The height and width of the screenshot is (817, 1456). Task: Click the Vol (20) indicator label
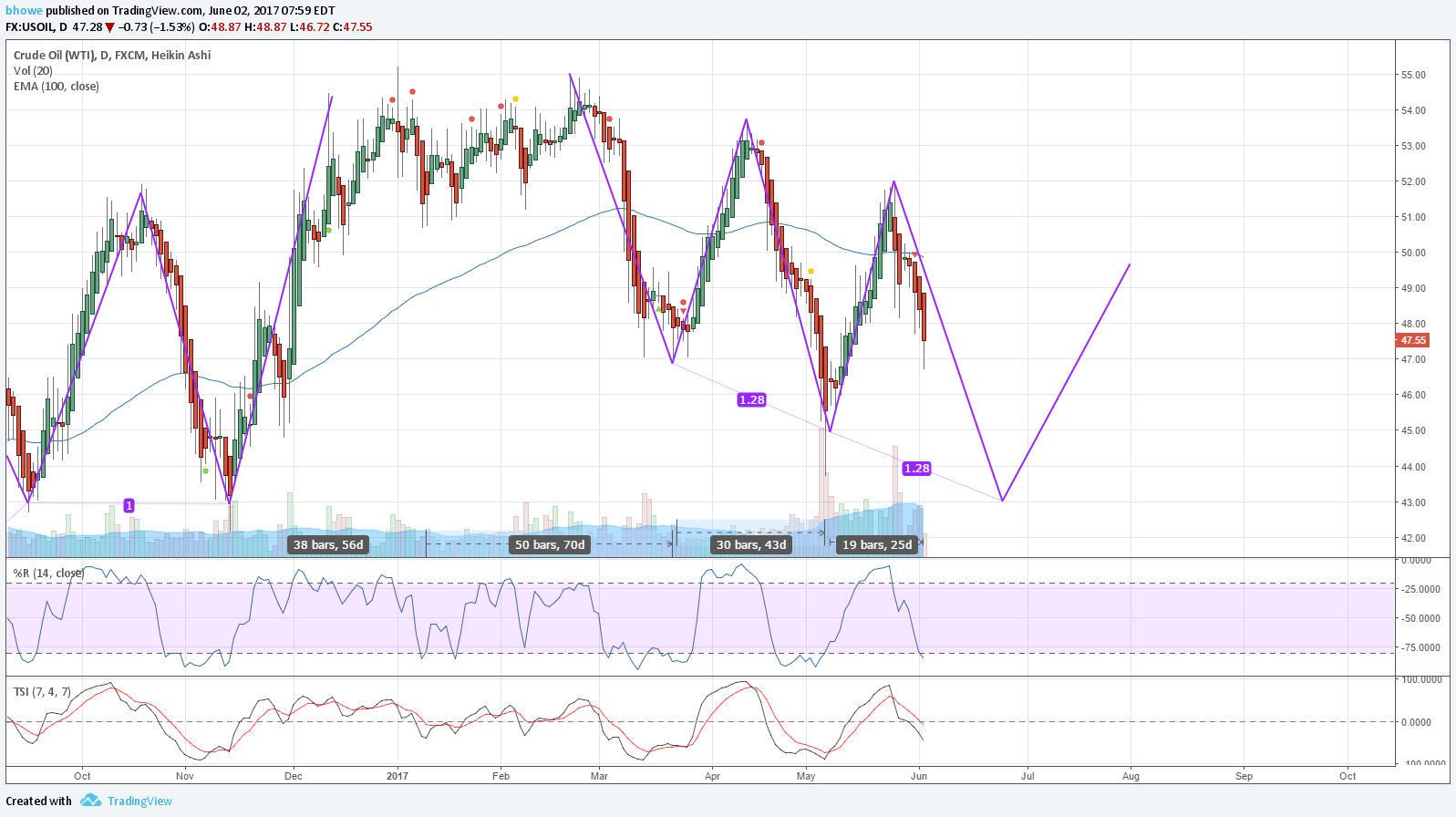pos(33,70)
